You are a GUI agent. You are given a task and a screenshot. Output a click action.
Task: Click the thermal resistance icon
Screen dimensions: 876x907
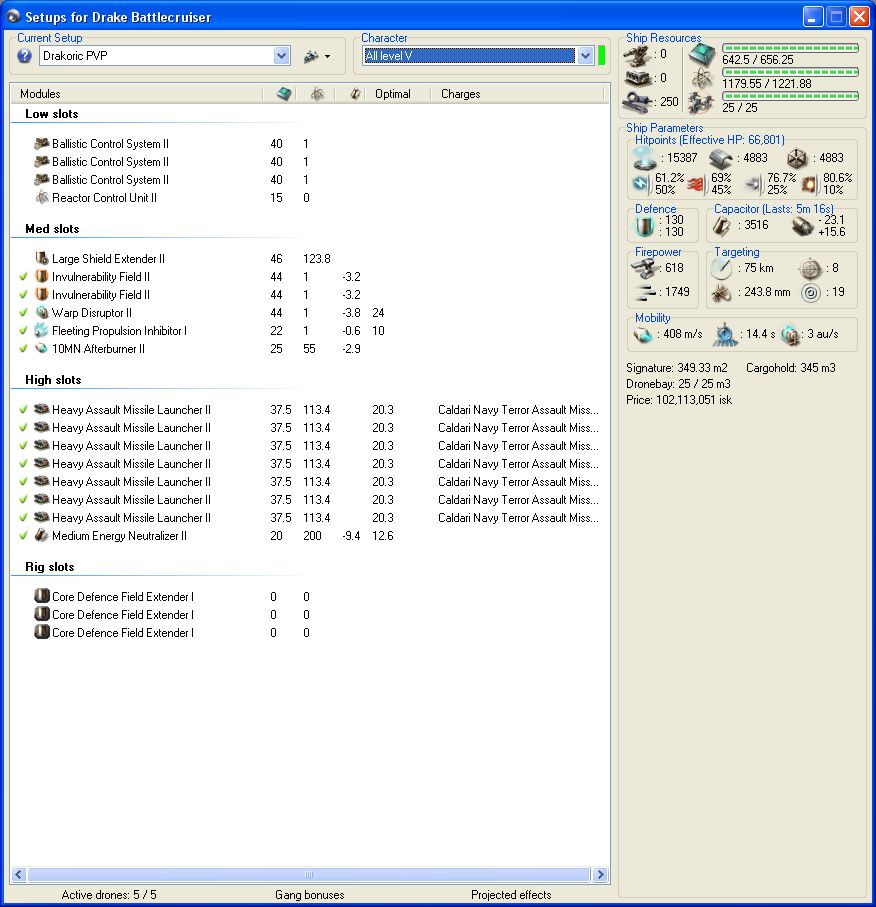(697, 184)
